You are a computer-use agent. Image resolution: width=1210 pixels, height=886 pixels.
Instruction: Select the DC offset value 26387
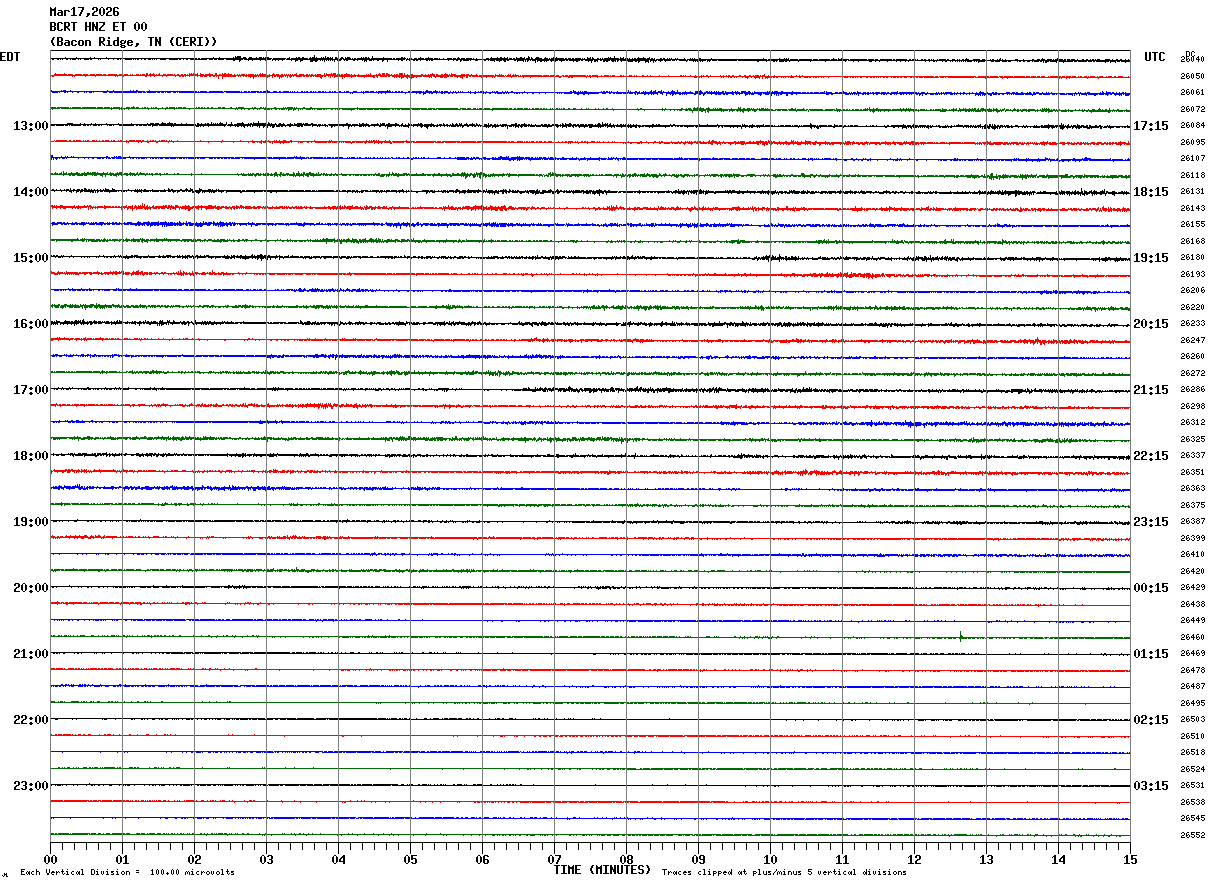(x=1192, y=522)
